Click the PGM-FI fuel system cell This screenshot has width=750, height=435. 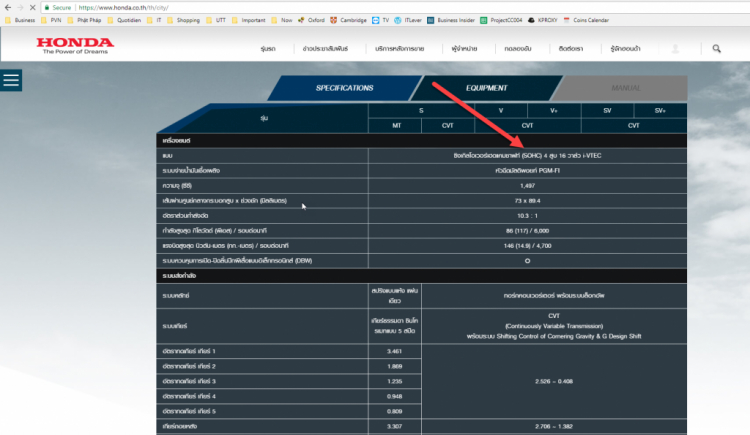click(528, 170)
